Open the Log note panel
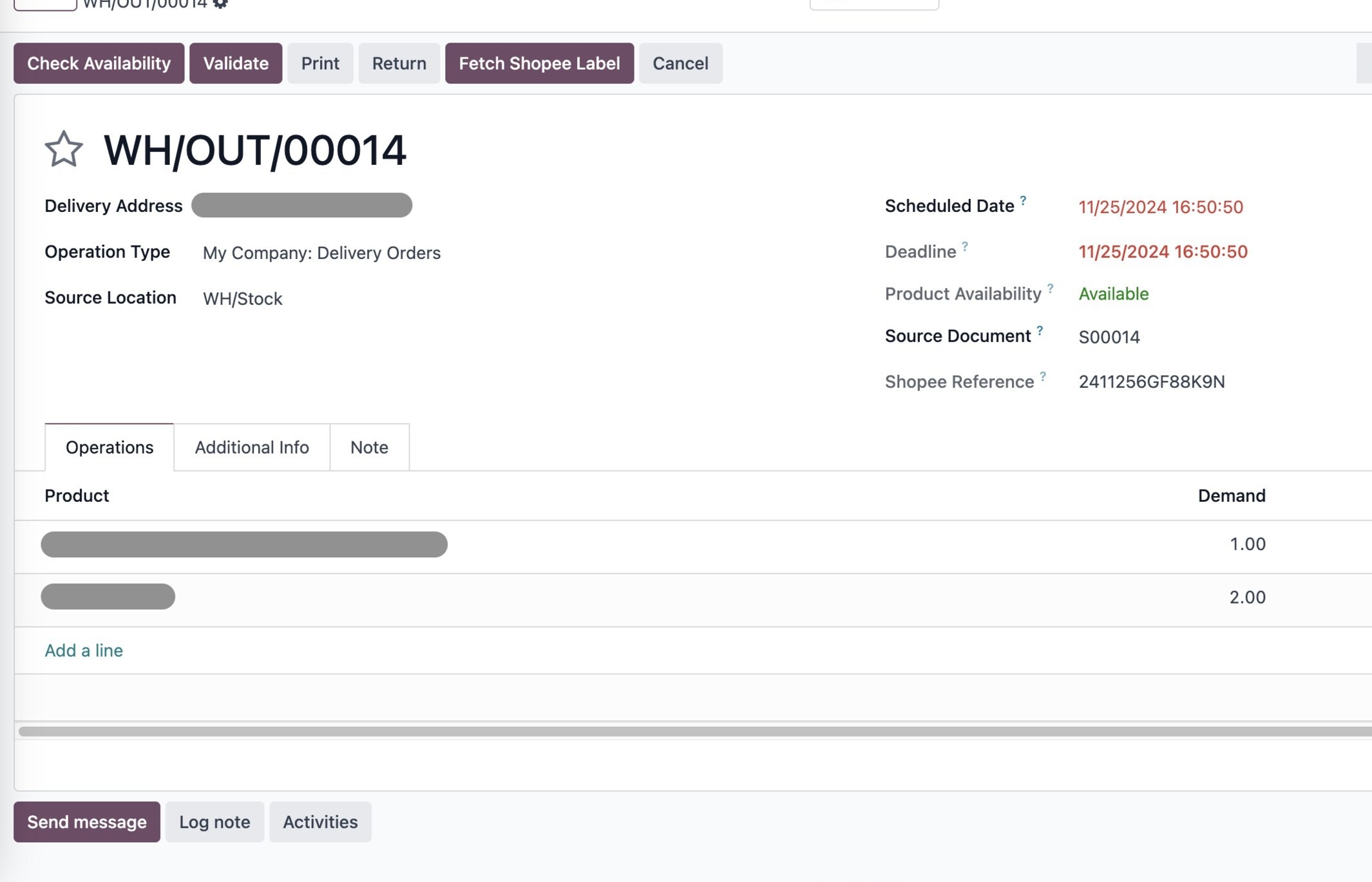Image resolution: width=1372 pixels, height=882 pixels. [214, 821]
